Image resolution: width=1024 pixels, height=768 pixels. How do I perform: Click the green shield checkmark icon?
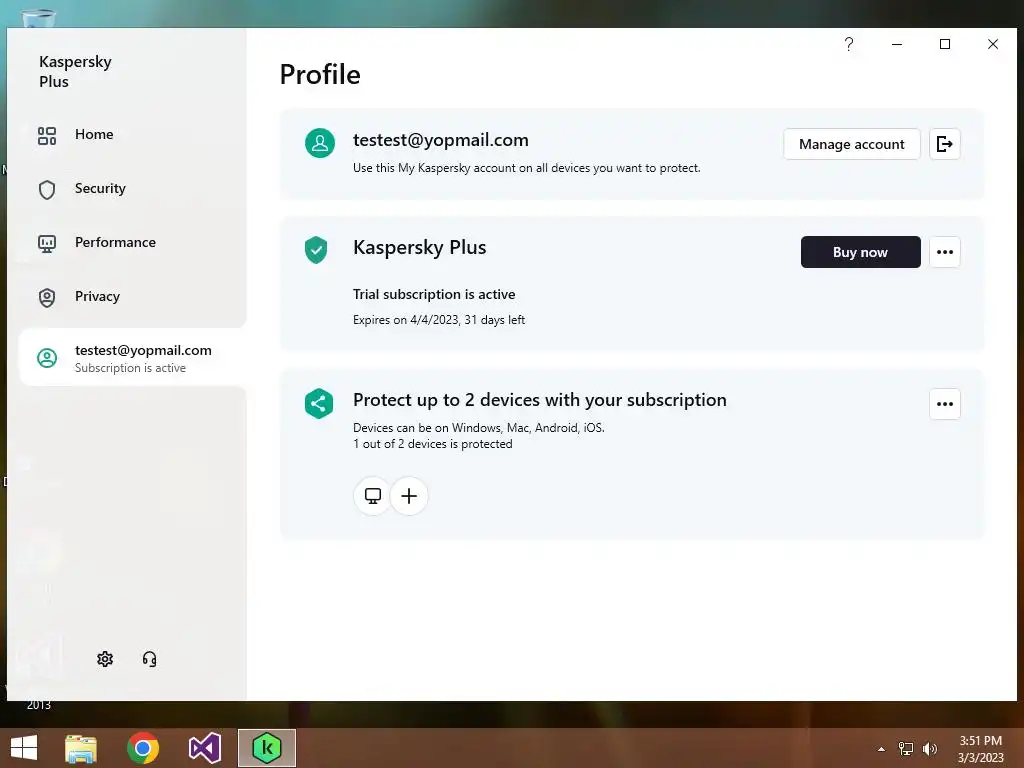(x=316, y=249)
